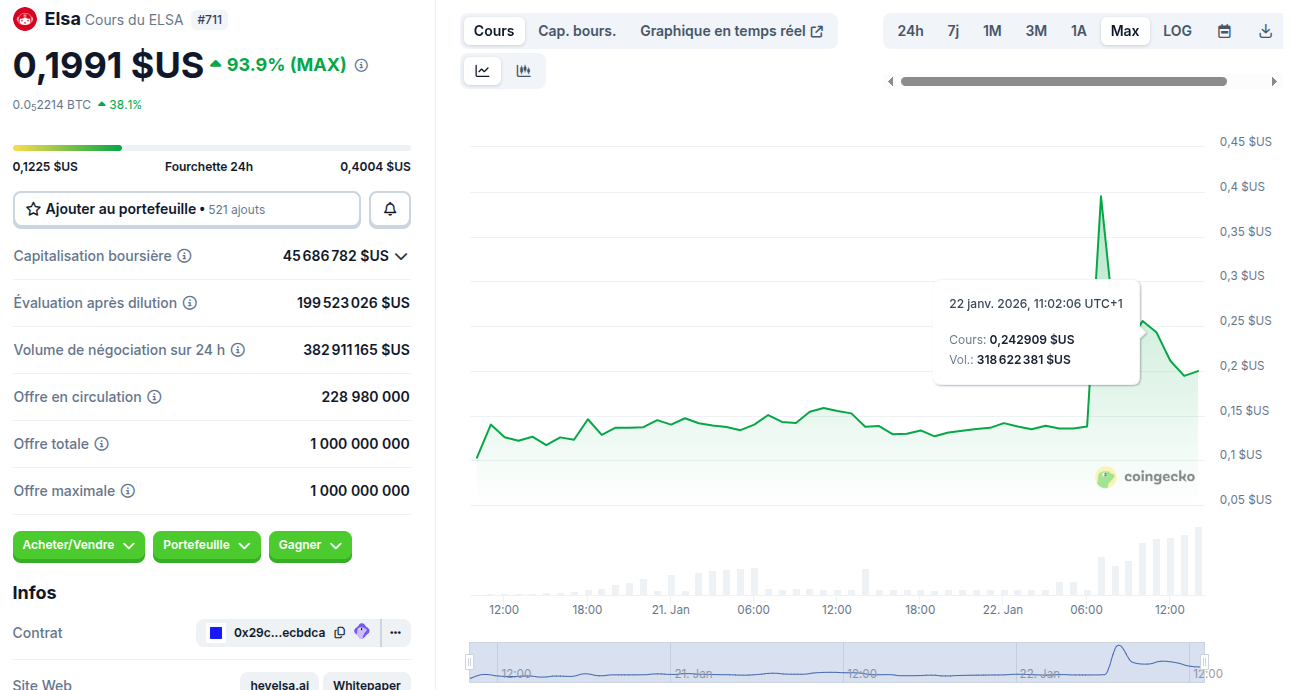Open the price info tooltip icon
The image size is (1295, 690).
(362, 65)
